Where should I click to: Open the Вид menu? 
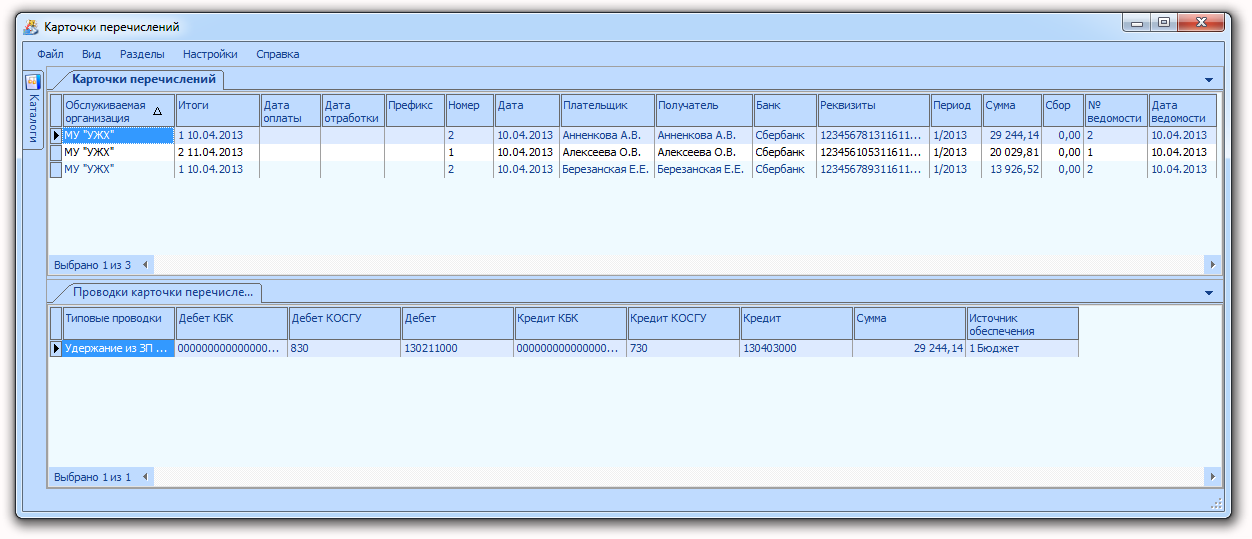[x=91, y=55]
